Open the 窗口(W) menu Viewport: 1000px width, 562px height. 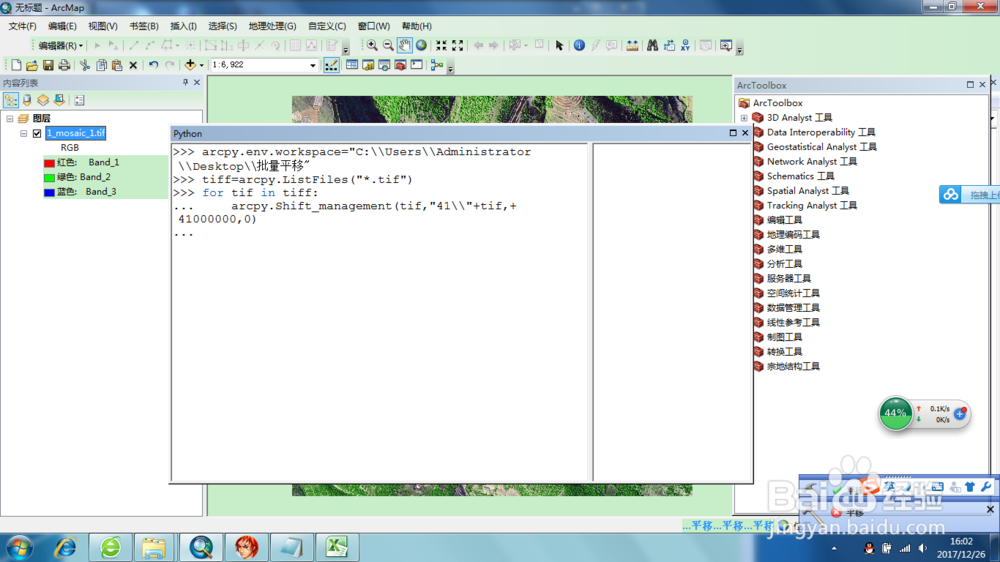(374, 26)
